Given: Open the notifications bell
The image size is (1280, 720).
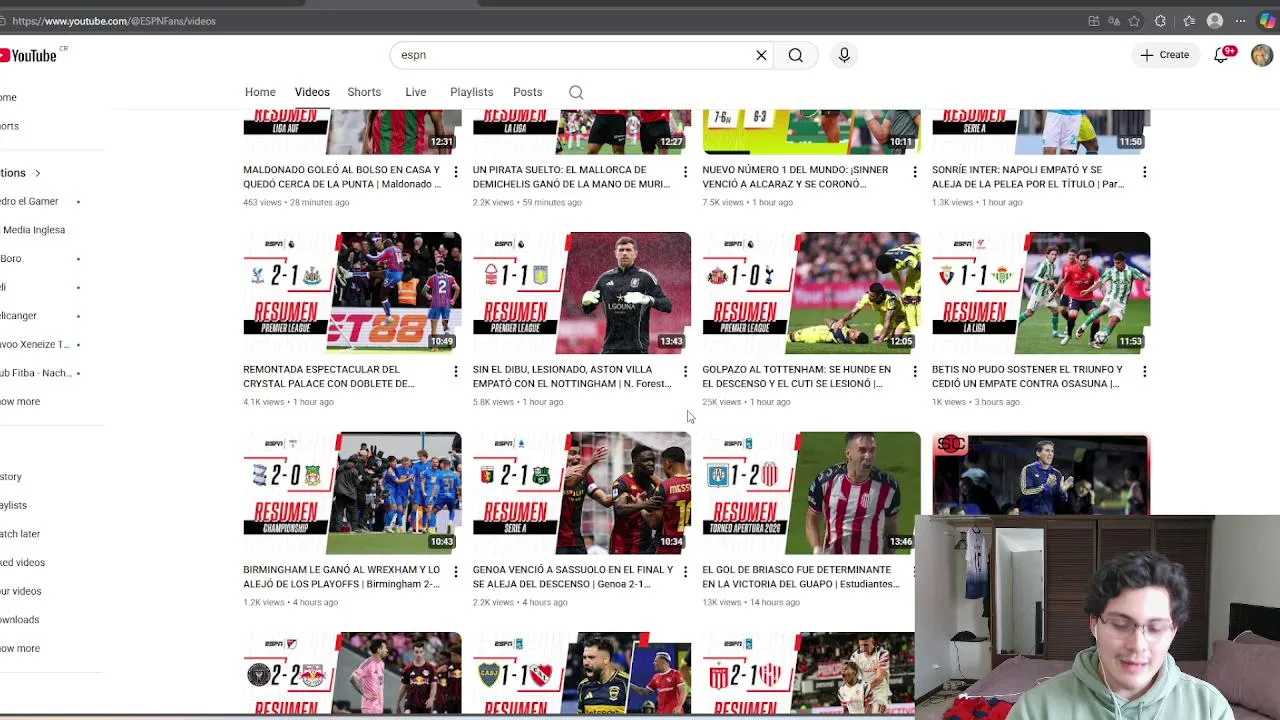Looking at the screenshot, I should tap(1221, 55).
